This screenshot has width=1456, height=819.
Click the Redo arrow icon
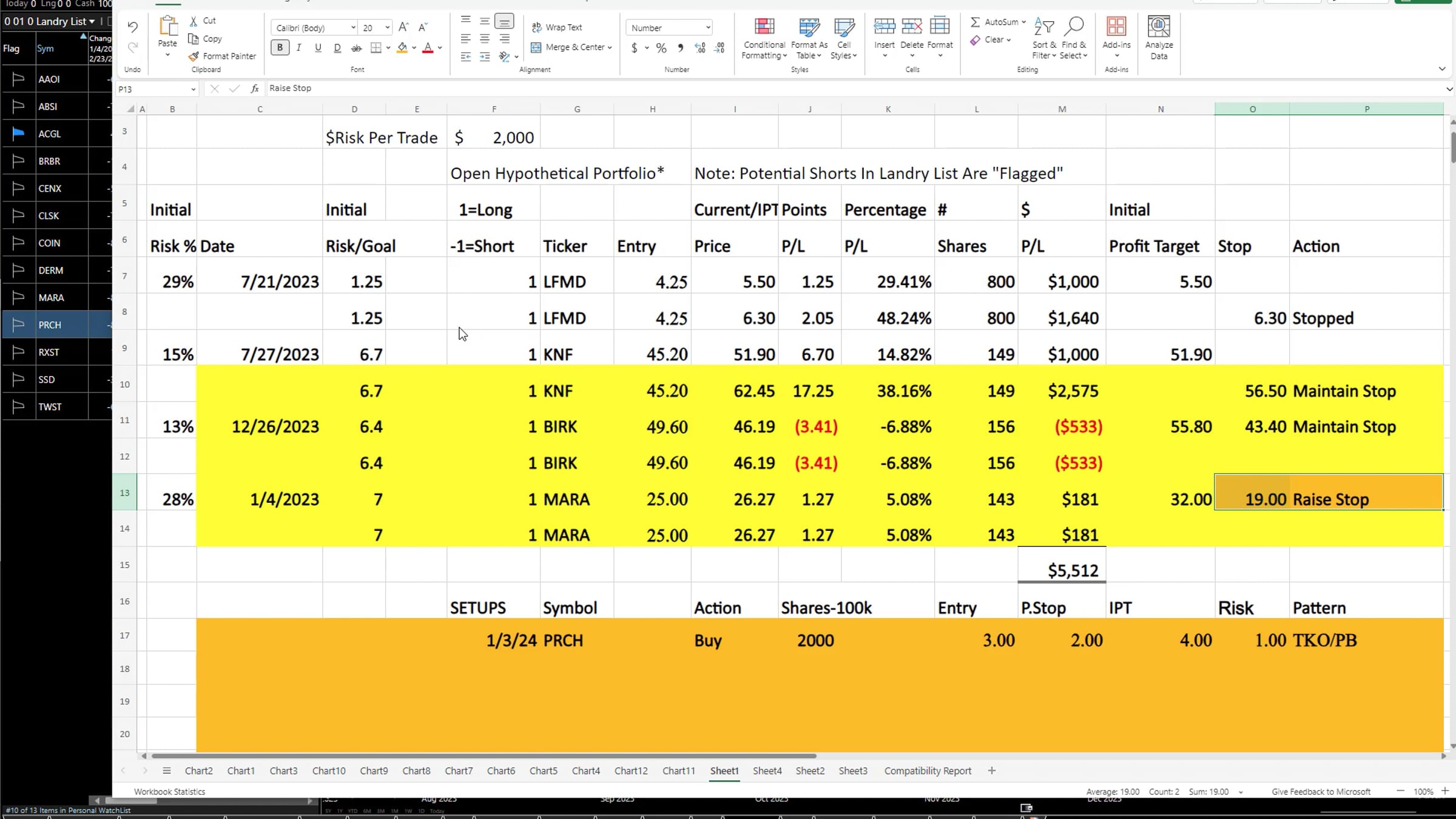[x=132, y=47]
